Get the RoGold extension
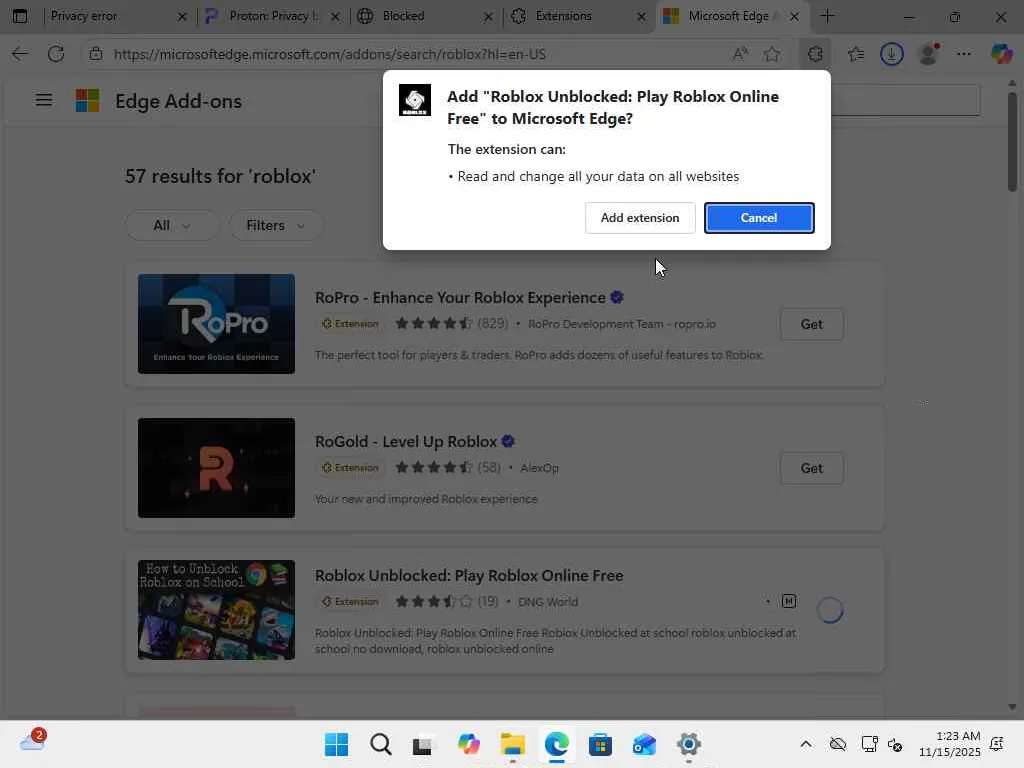The image size is (1024, 768). [811, 468]
